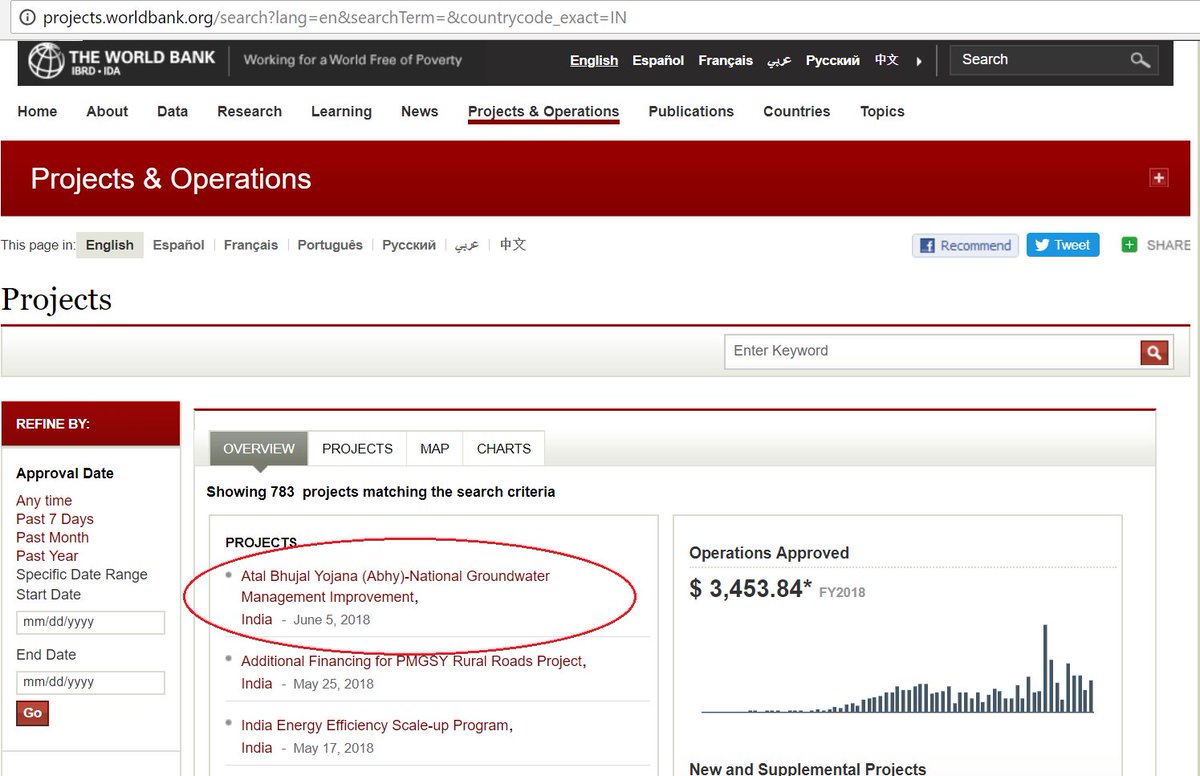Switch to Русский in top language bar
Viewport: 1200px width, 776px height.
coord(832,61)
